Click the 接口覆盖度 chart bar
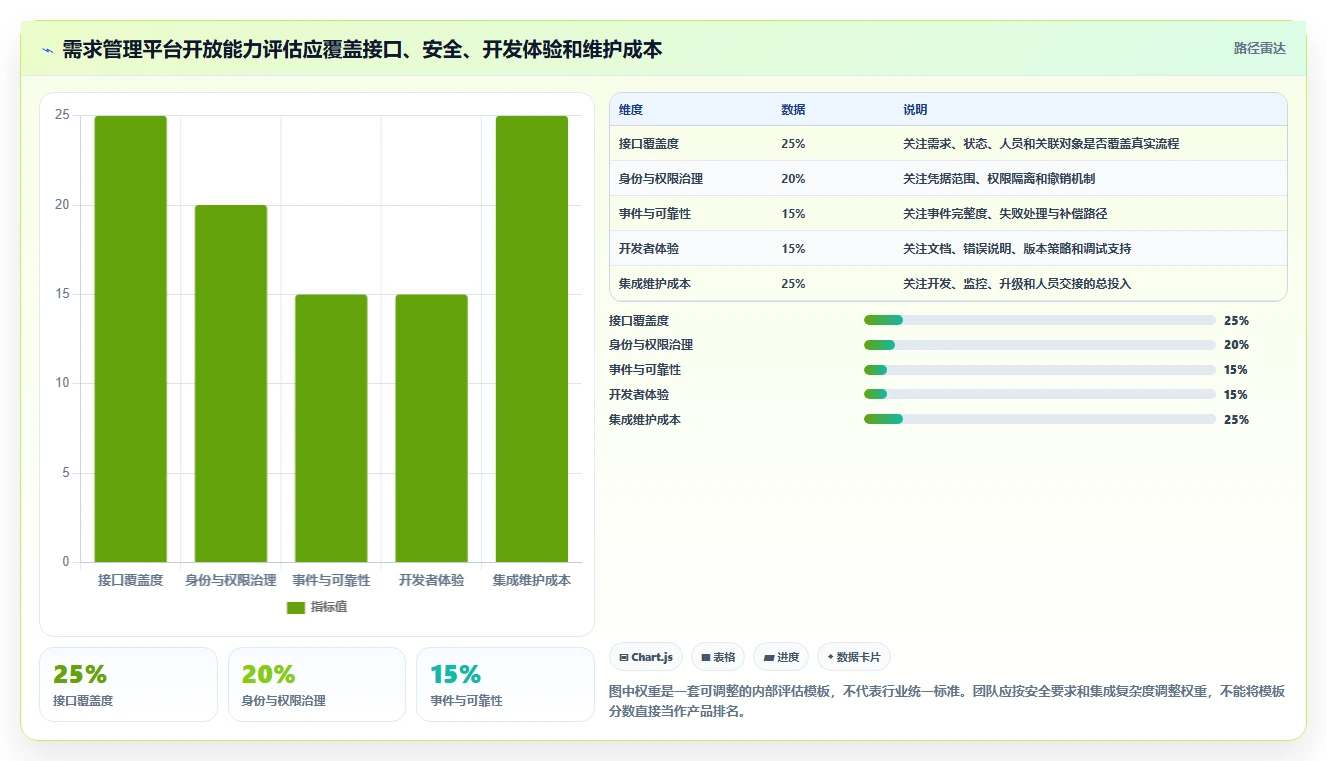This screenshot has width=1327, height=761. (131, 339)
